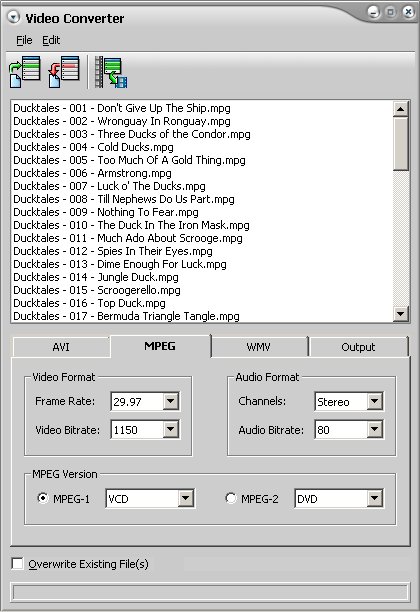Select Ducktales 008 Till Nephews Do Us Part
Image resolution: width=420 pixels, height=612 pixels.
124,199
